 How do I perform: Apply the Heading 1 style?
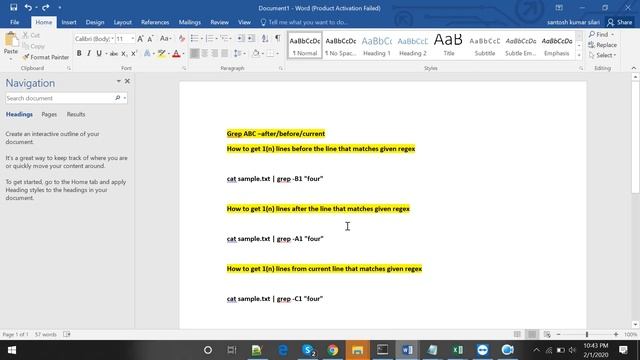coord(376,45)
